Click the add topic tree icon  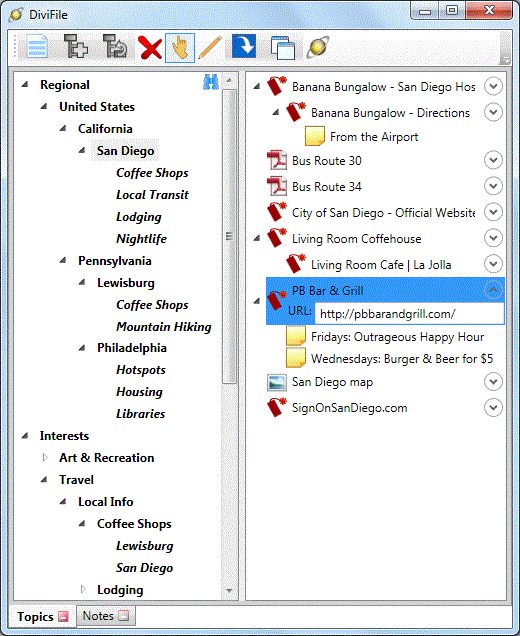point(76,47)
